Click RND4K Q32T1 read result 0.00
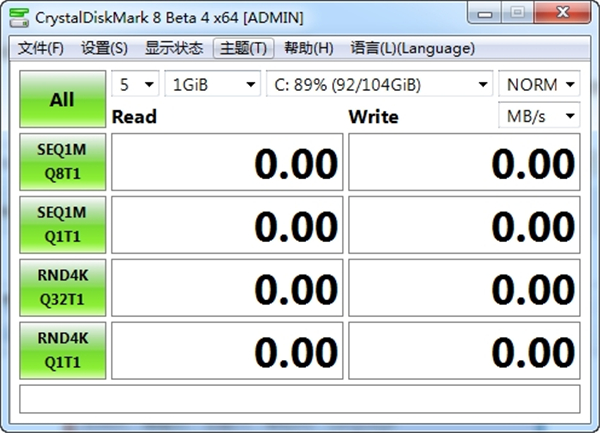 click(x=227, y=287)
